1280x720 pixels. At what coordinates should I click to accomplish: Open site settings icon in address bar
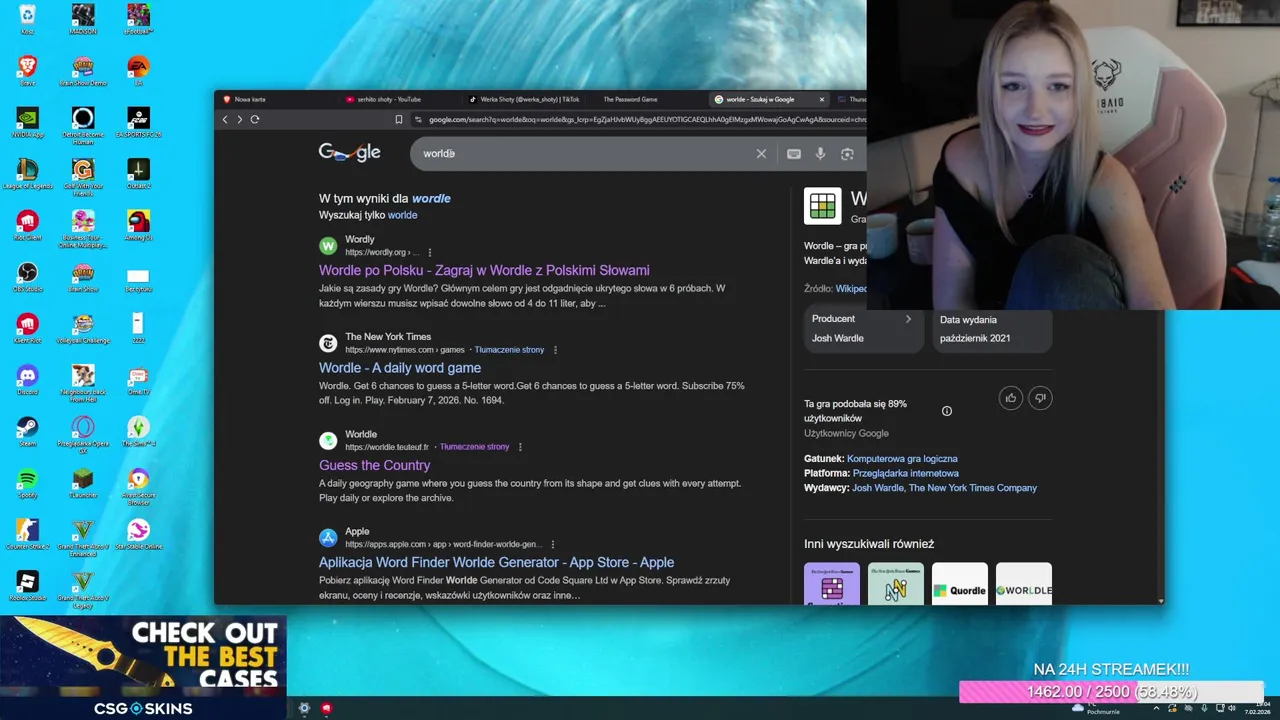pyautogui.click(x=418, y=119)
